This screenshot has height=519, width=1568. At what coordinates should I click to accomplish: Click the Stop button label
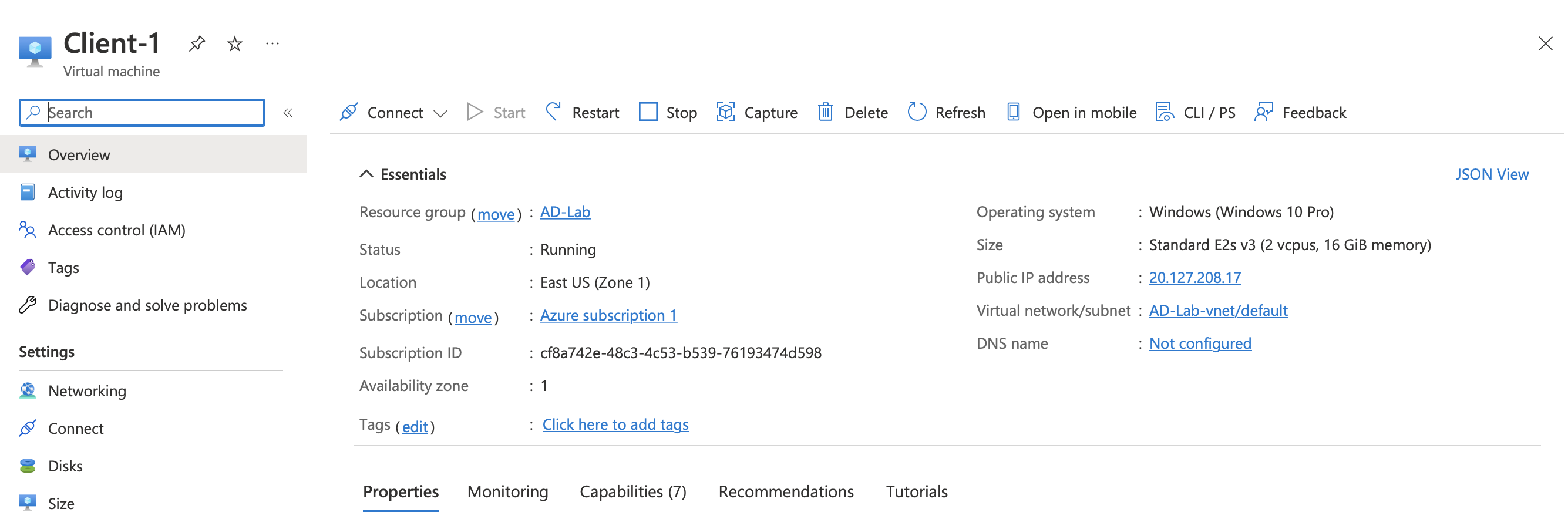point(682,113)
